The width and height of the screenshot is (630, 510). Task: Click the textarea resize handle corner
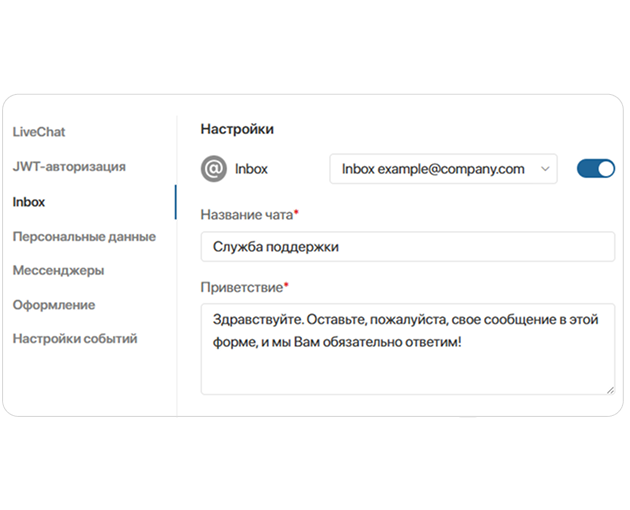click(610, 390)
